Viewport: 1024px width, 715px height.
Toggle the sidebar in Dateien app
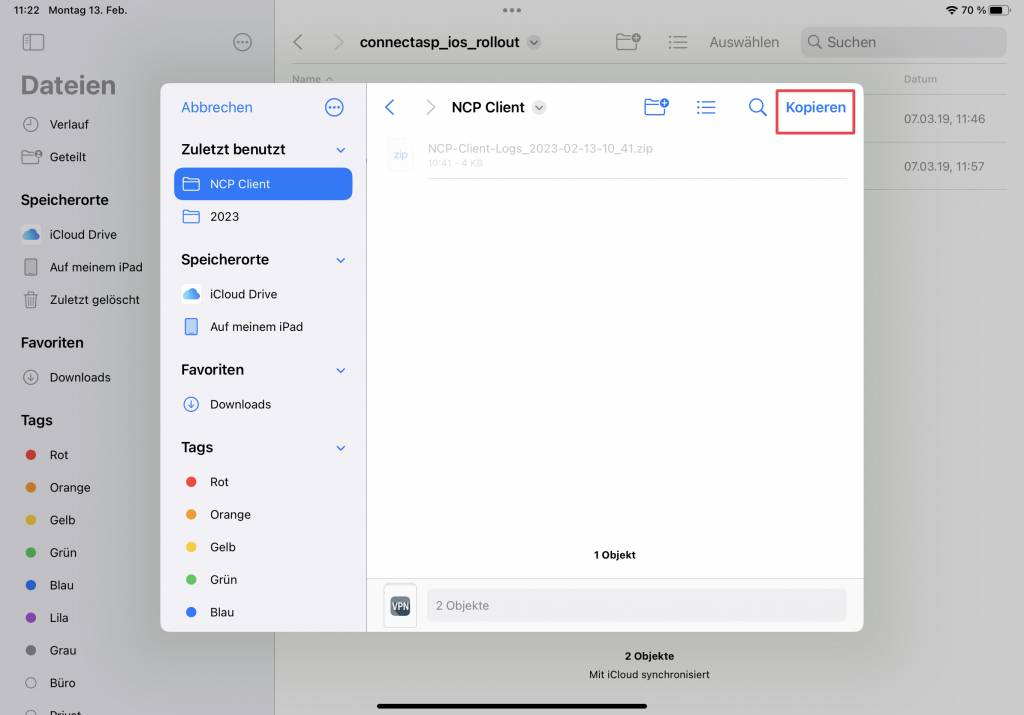pyautogui.click(x=33, y=42)
